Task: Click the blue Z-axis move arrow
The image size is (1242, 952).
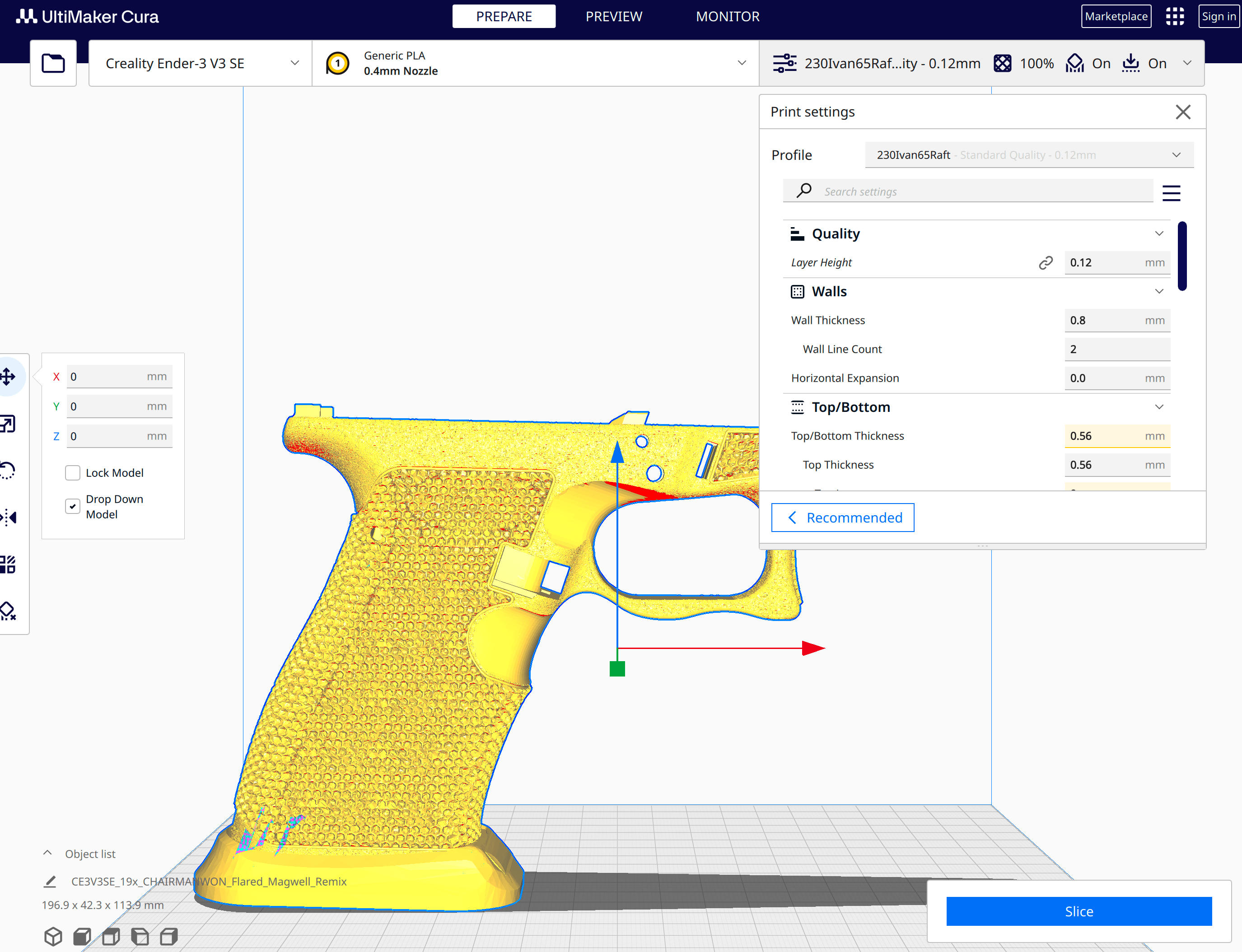Action: [617, 453]
